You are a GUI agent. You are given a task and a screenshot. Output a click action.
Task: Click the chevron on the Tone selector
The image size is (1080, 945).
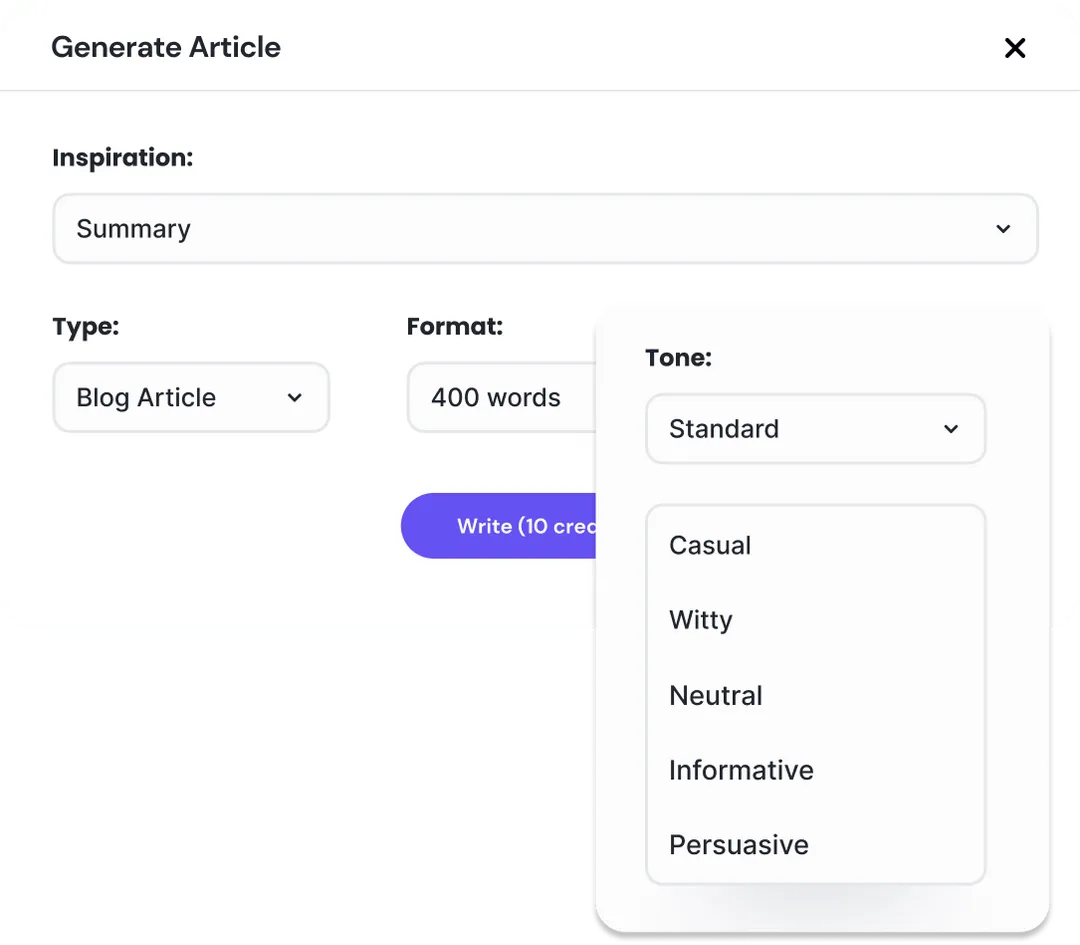click(950, 429)
